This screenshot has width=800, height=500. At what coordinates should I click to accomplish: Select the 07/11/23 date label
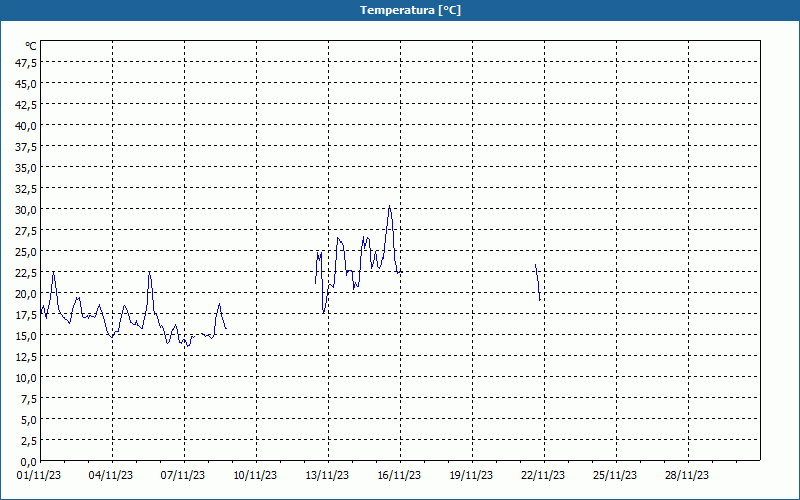183,476
